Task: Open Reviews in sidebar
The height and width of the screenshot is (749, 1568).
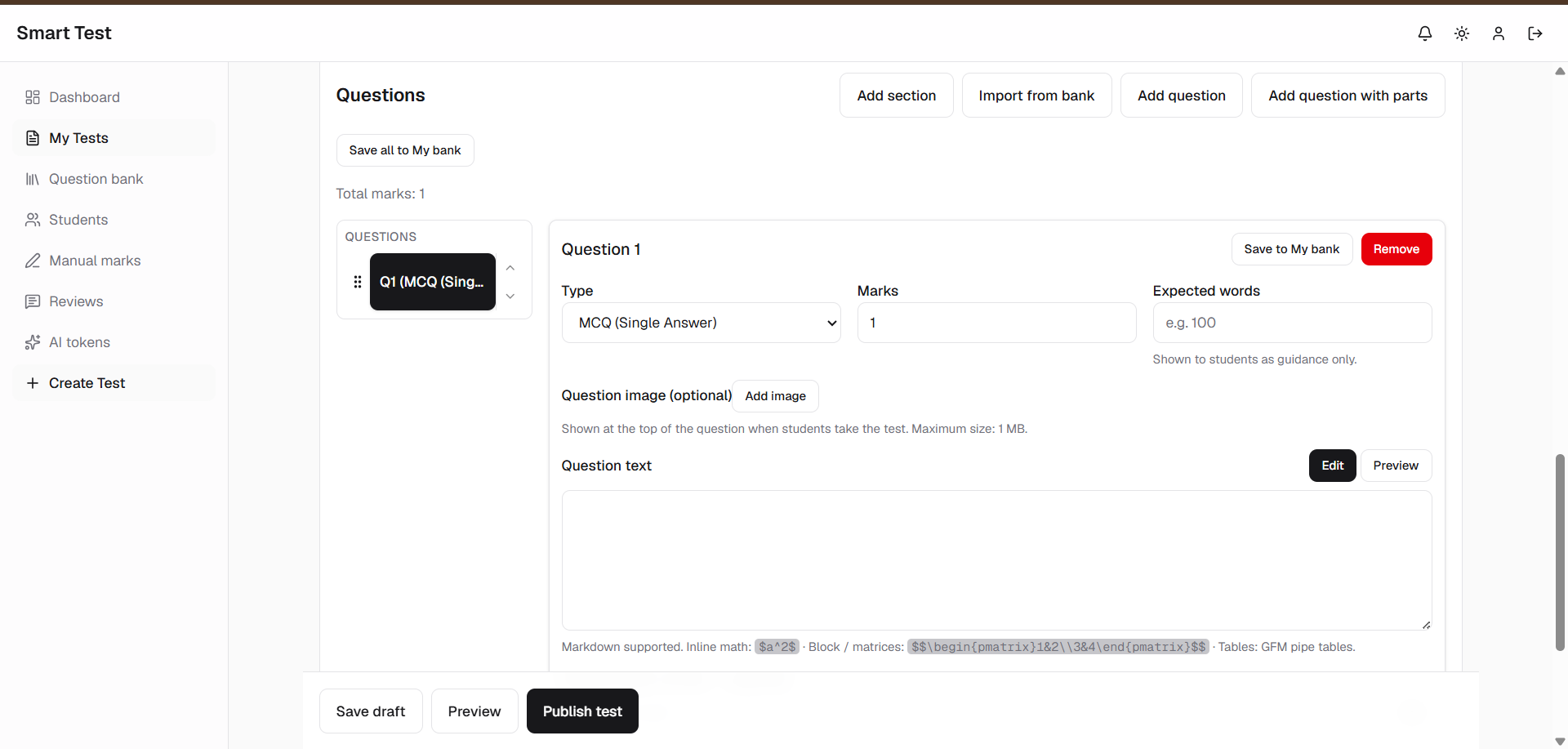Action: point(114,301)
